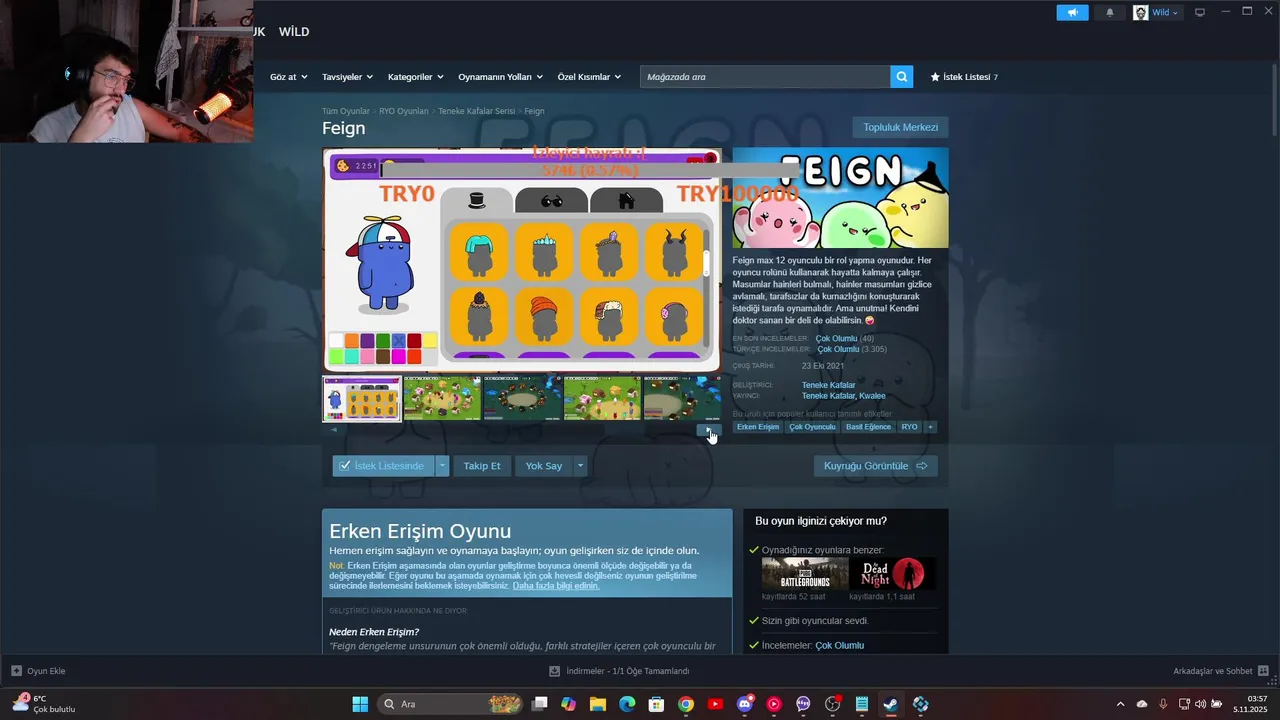Click the Mağazada ara search field
The width and height of the screenshot is (1280, 720).
tap(765, 77)
